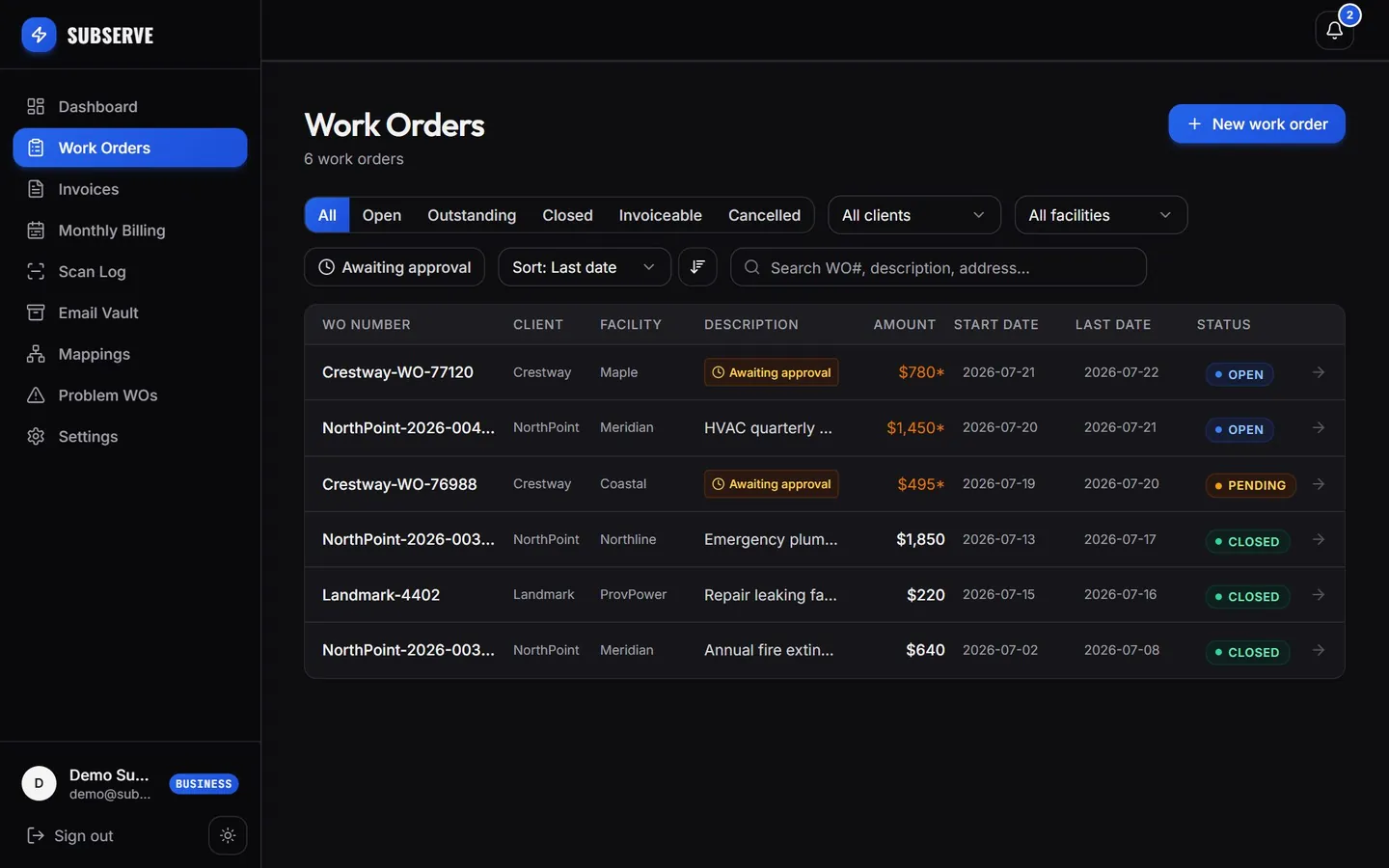Switch to the Open tab

(382, 215)
